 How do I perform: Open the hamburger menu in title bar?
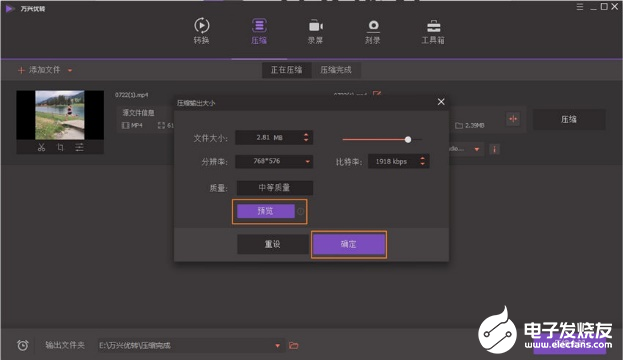pyautogui.click(x=580, y=7)
